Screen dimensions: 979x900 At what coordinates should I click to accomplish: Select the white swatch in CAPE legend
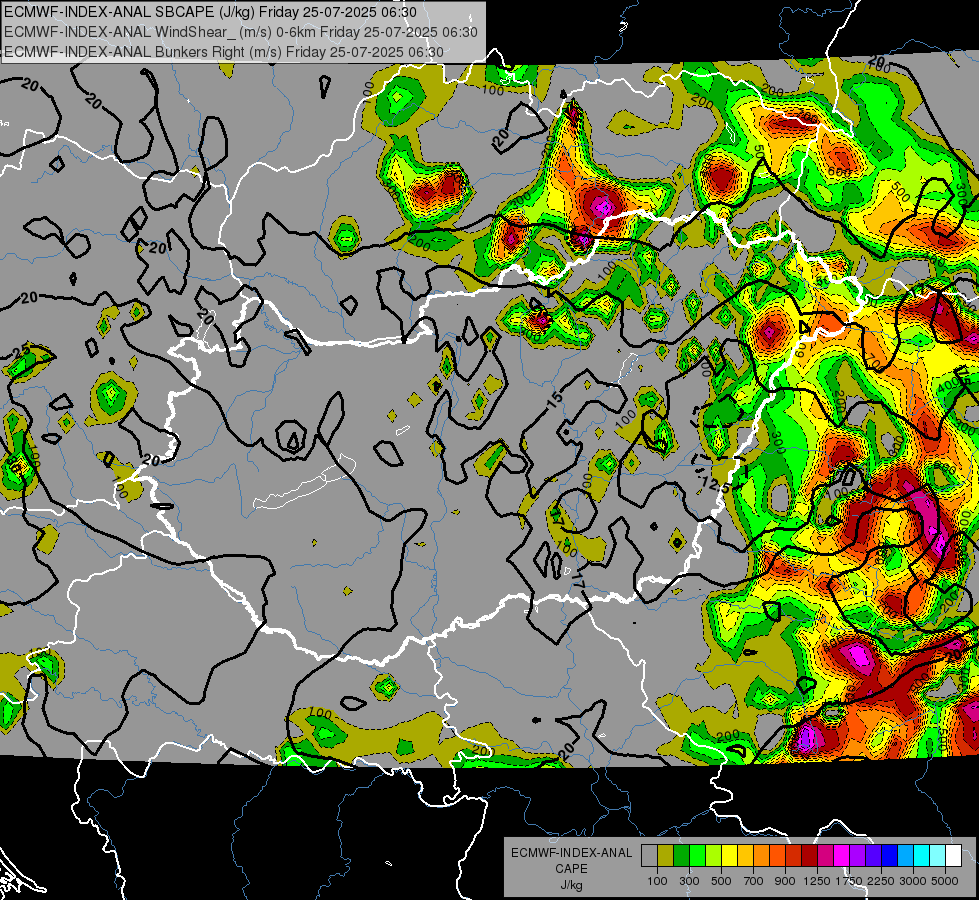point(954,856)
